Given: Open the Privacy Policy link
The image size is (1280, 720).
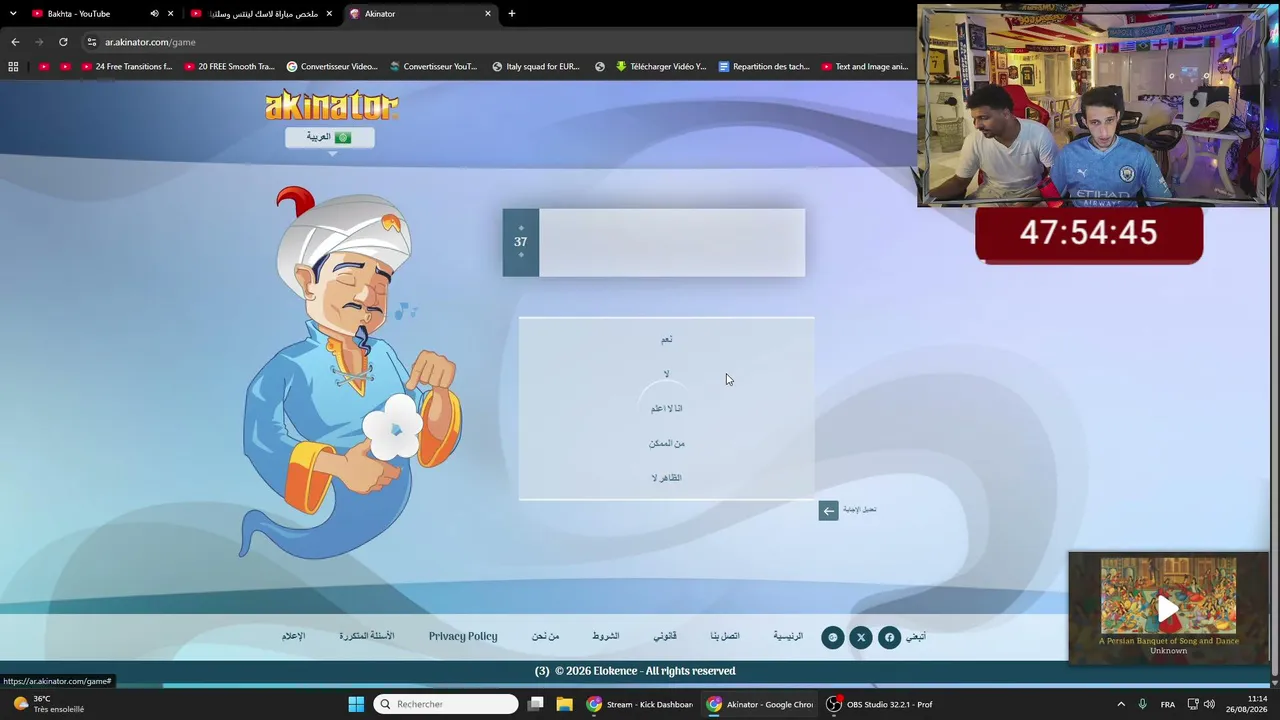Looking at the screenshot, I should pyautogui.click(x=463, y=636).
